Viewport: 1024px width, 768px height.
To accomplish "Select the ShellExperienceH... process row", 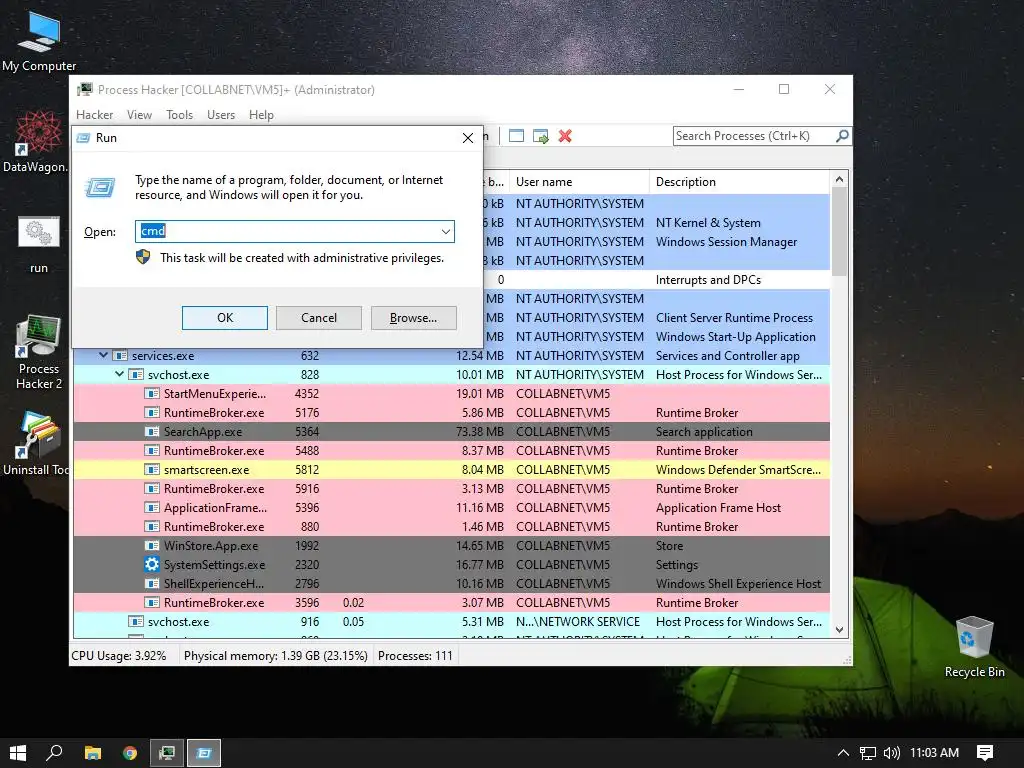I will [x=451, y=583].
